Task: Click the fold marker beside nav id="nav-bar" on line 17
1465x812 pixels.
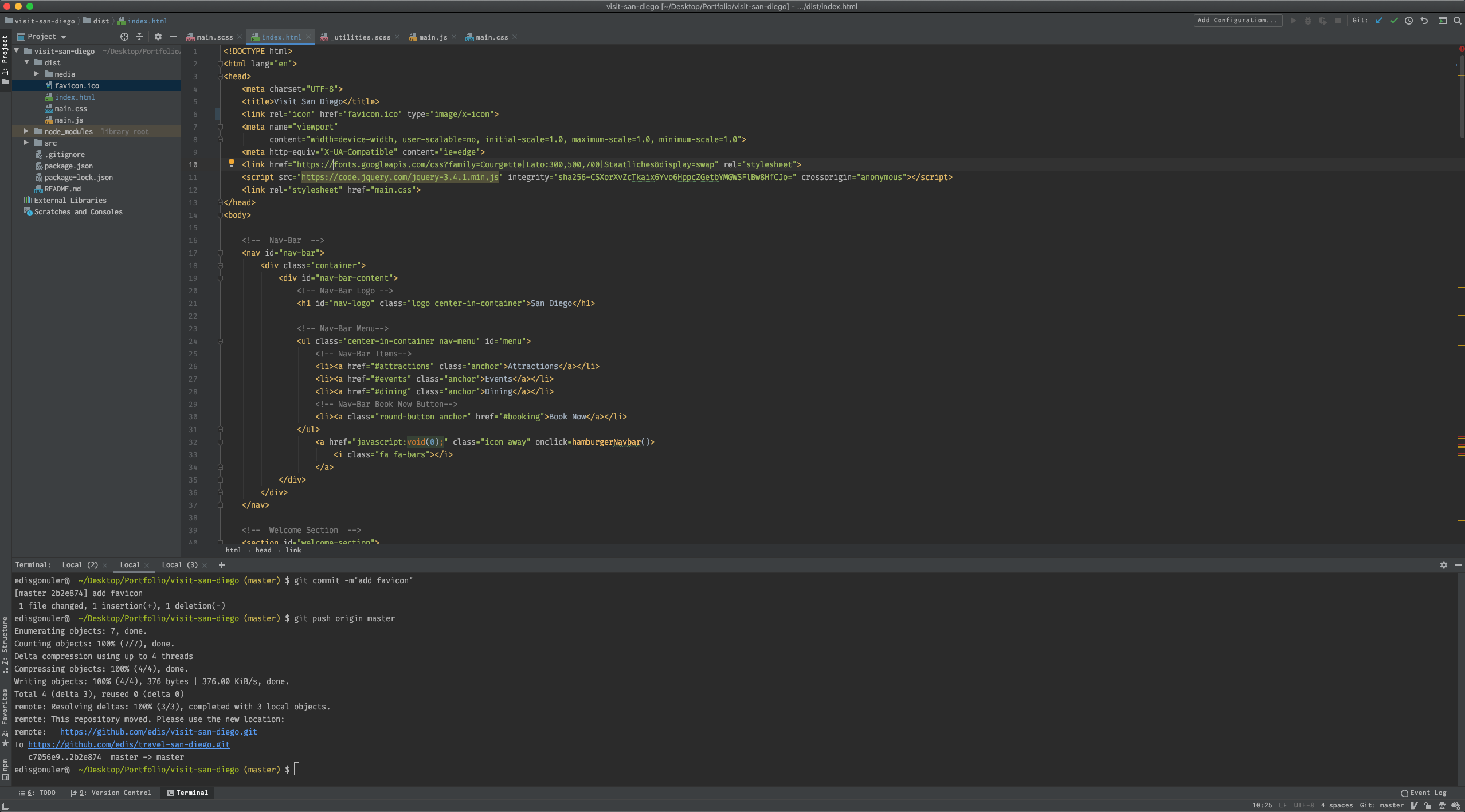Action: pos(220,253)
